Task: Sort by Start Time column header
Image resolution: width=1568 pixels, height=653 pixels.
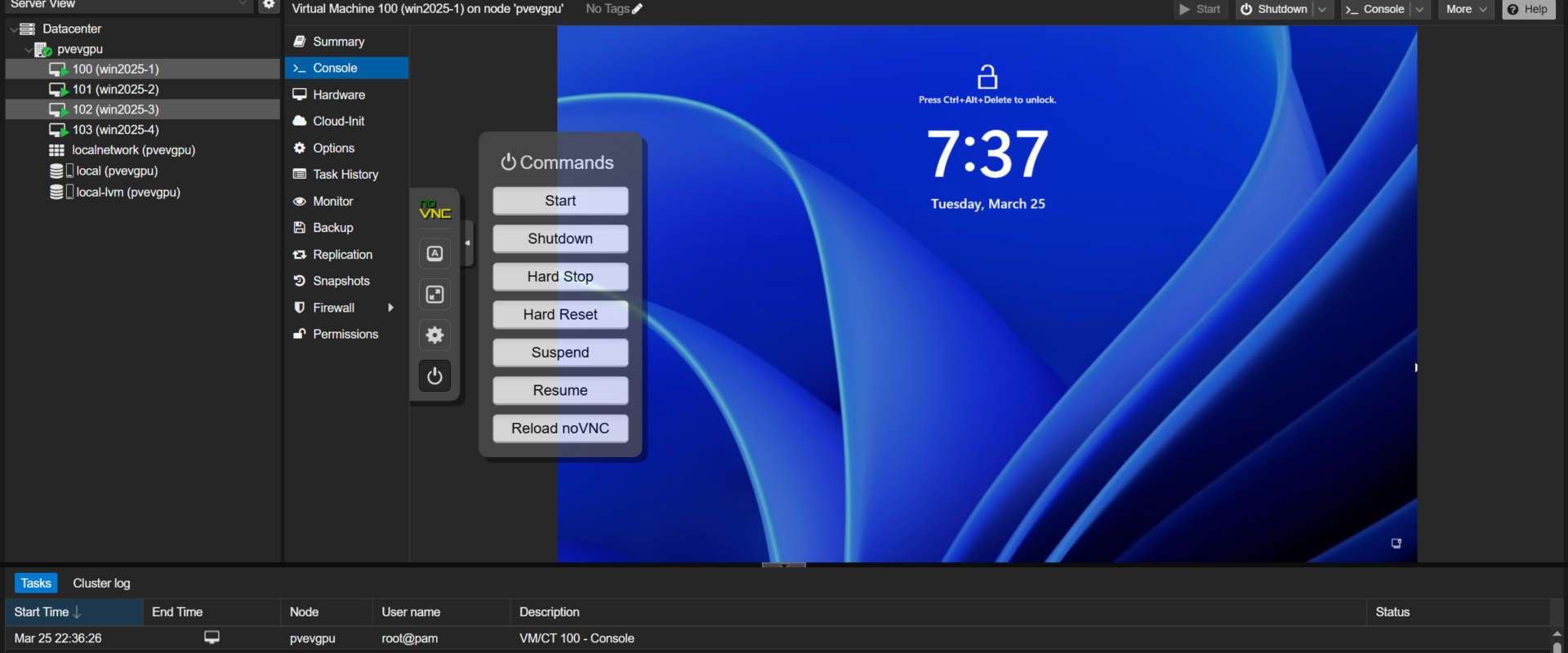Action: pyautogui.click(x=74, y=612)
